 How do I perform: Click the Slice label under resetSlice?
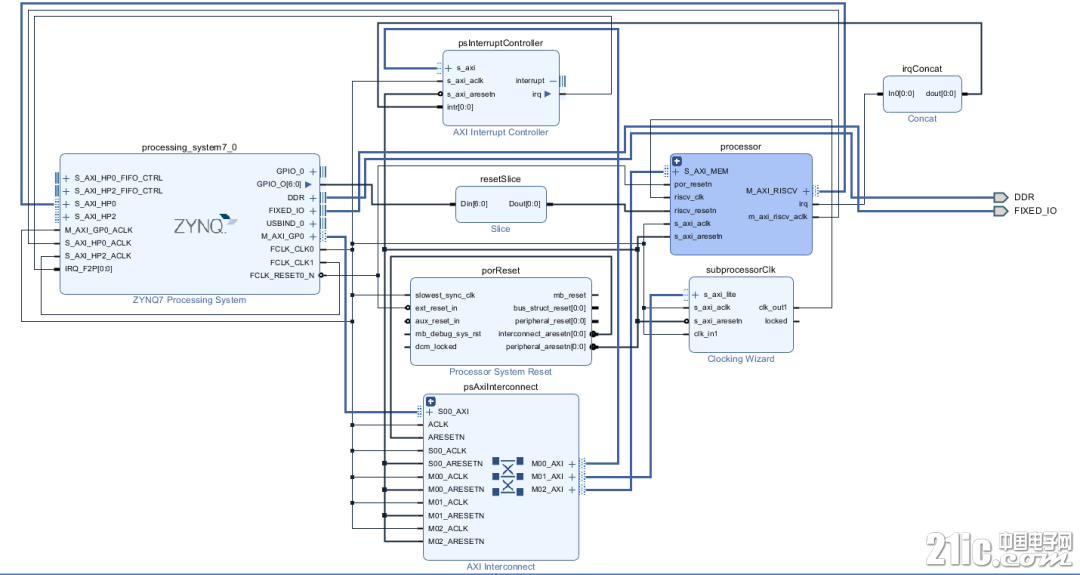pyautogui.click(x=501, y=229)
